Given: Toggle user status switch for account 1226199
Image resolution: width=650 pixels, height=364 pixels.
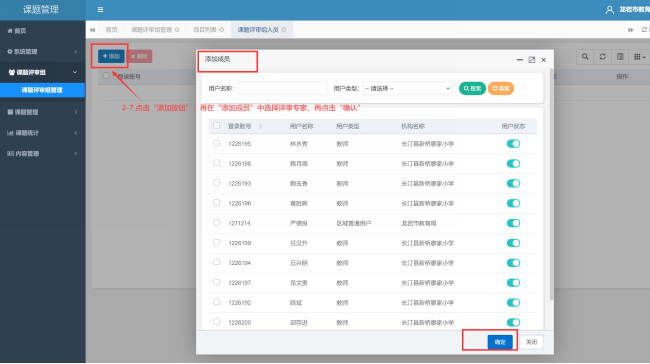Looking at the screenshot, I should click(513, 243).
